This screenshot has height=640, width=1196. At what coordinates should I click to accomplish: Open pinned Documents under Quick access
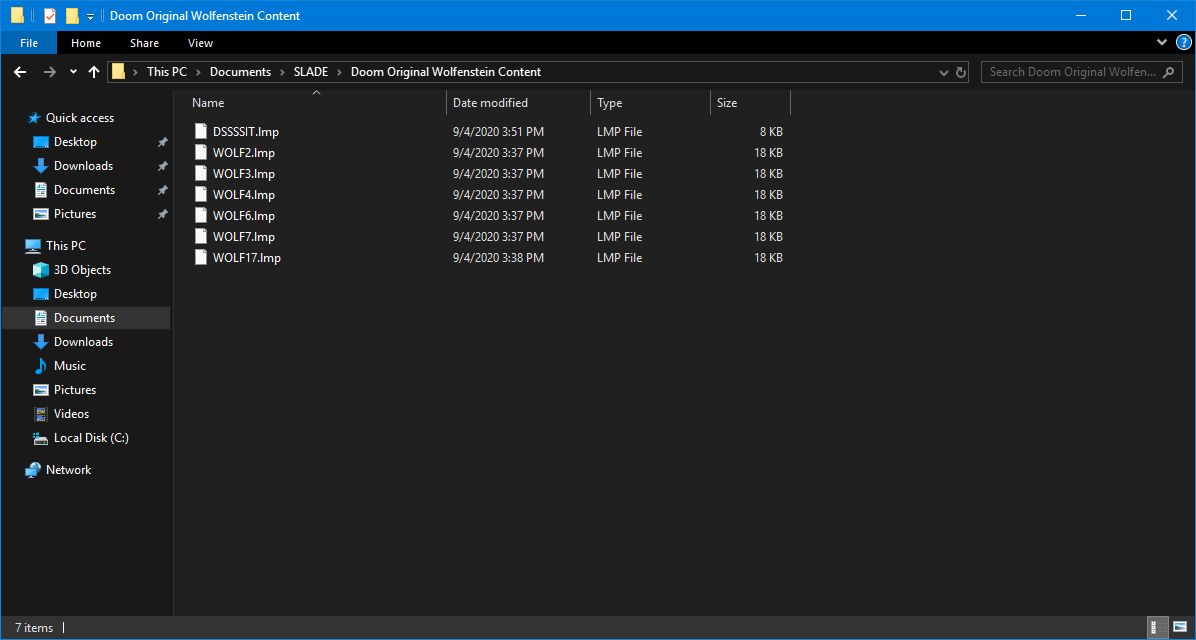tap(84, 190)
